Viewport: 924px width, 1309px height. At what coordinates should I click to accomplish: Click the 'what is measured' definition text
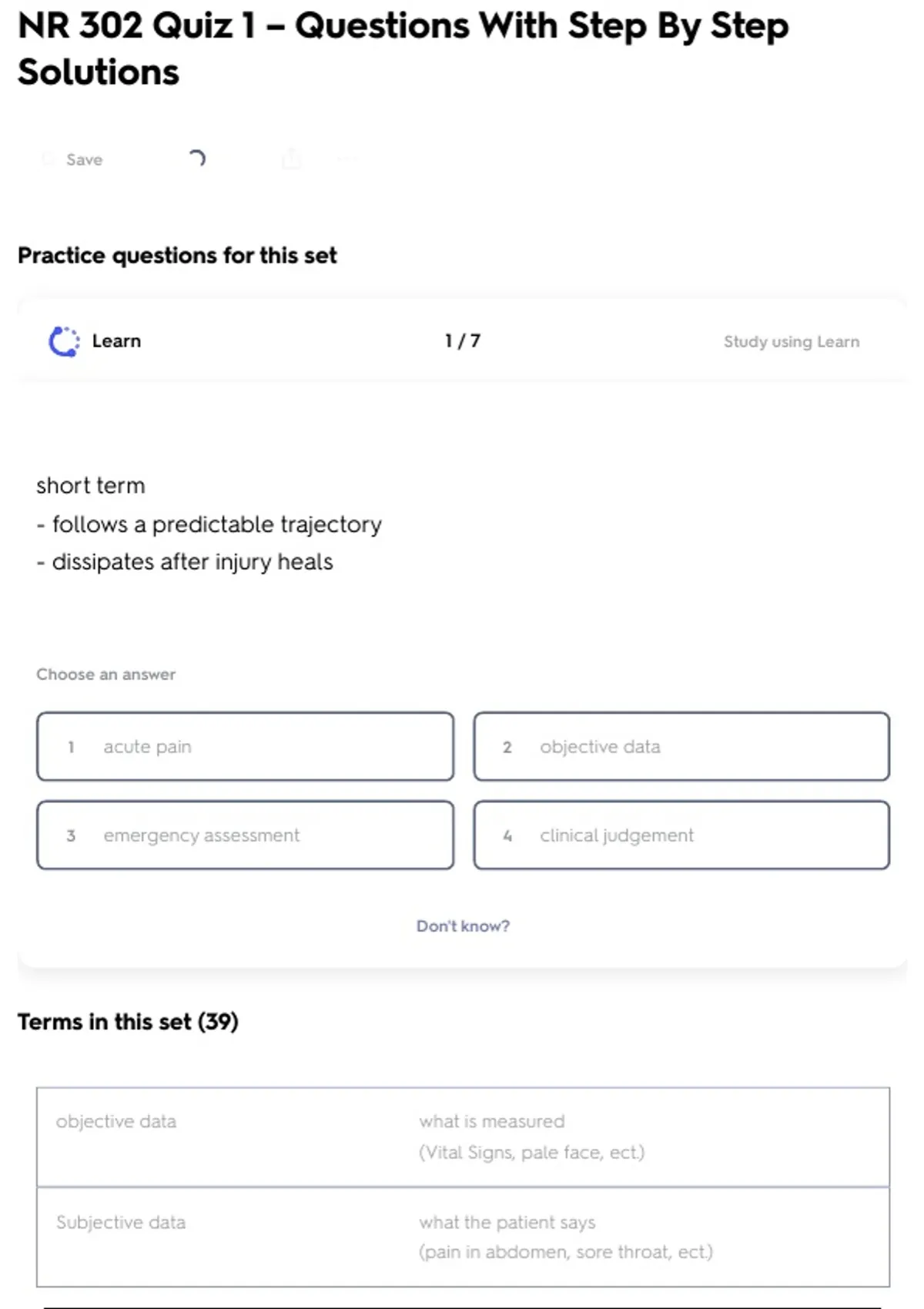click(x=491, y=1122)
